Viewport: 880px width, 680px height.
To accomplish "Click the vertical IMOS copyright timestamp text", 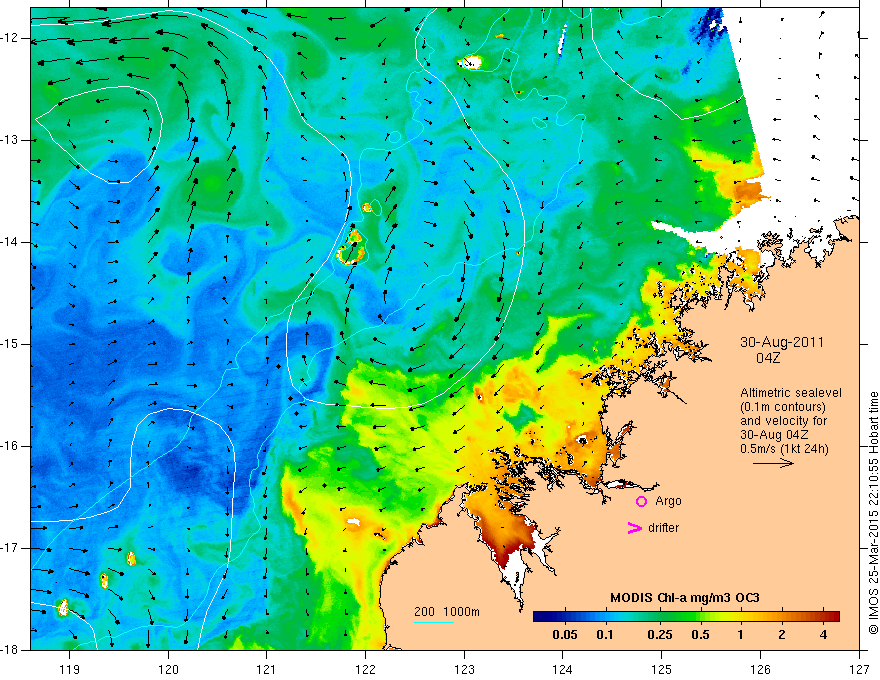I will coord(873,513).
